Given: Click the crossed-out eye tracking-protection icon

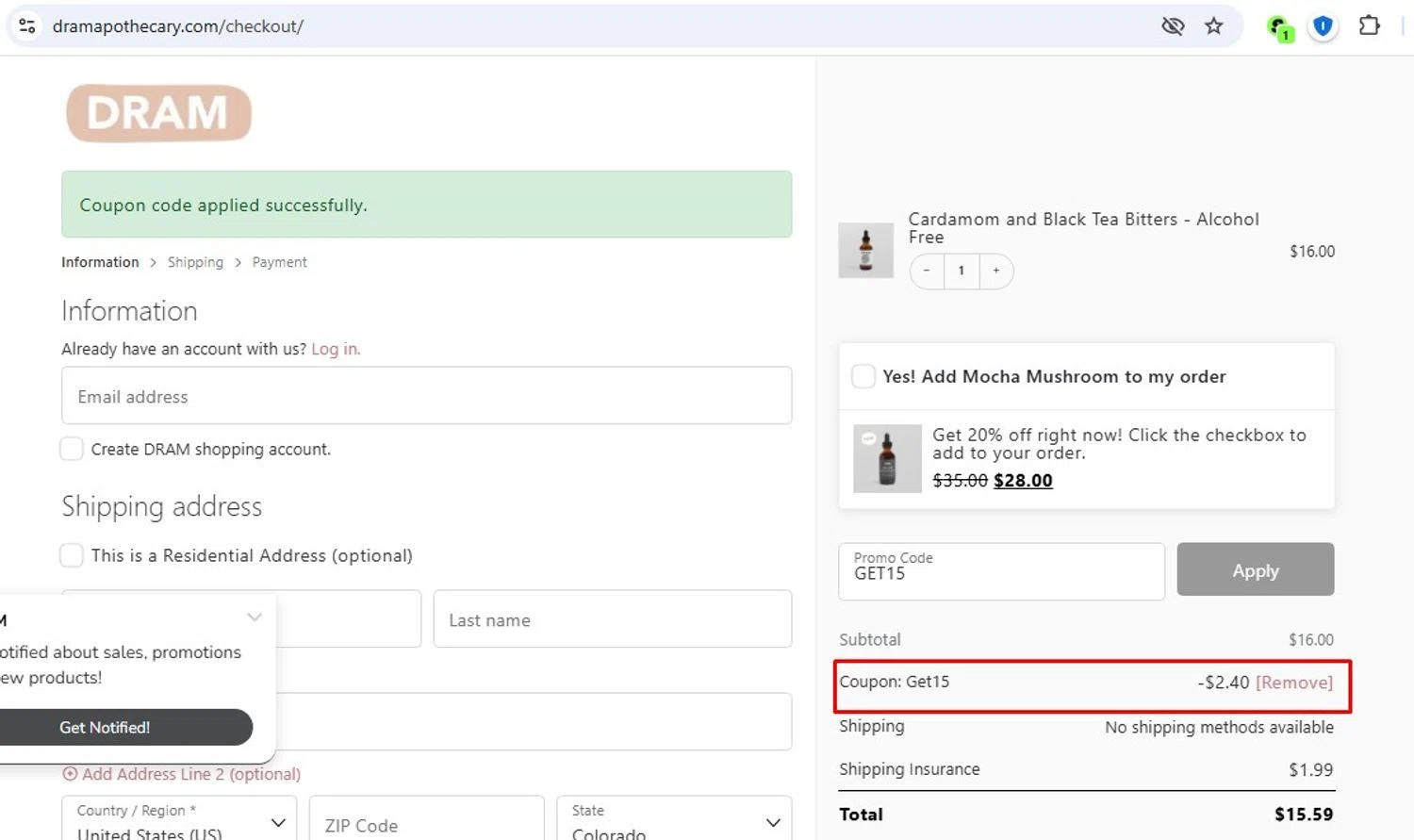Looking at the screenshot, I should pyautogui.click(x=1173, y=26).
